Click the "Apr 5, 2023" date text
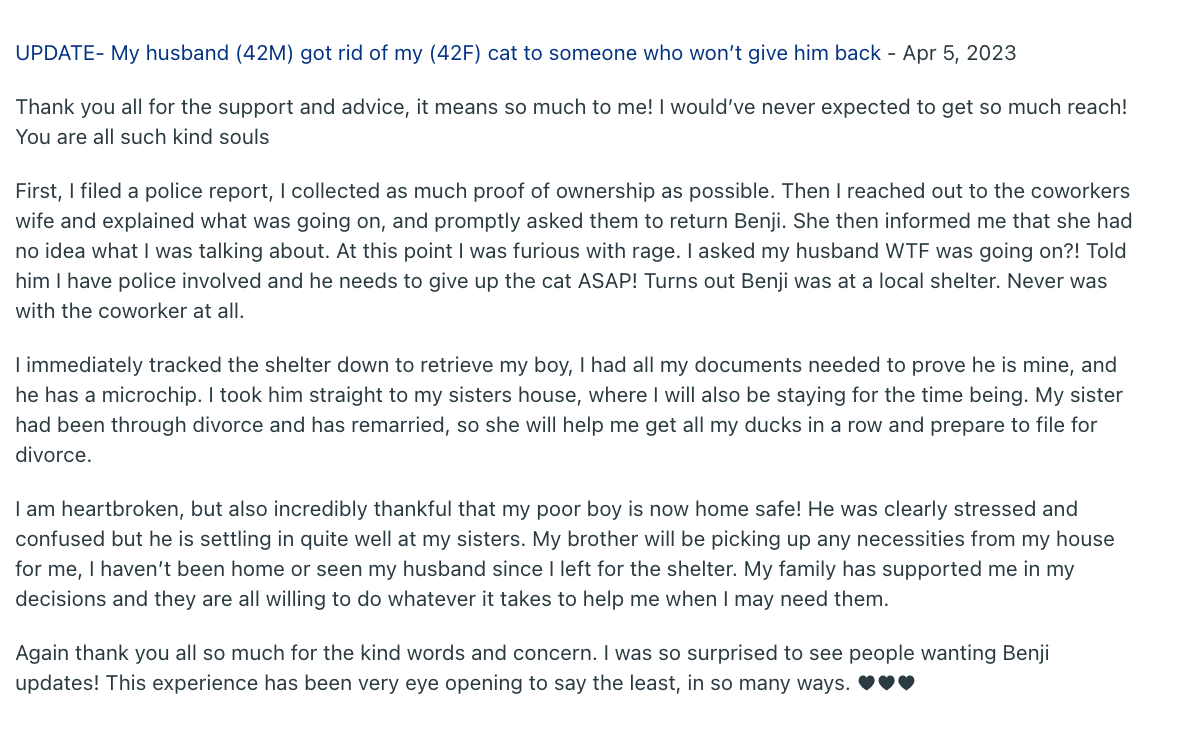 [x=959, y=53]
